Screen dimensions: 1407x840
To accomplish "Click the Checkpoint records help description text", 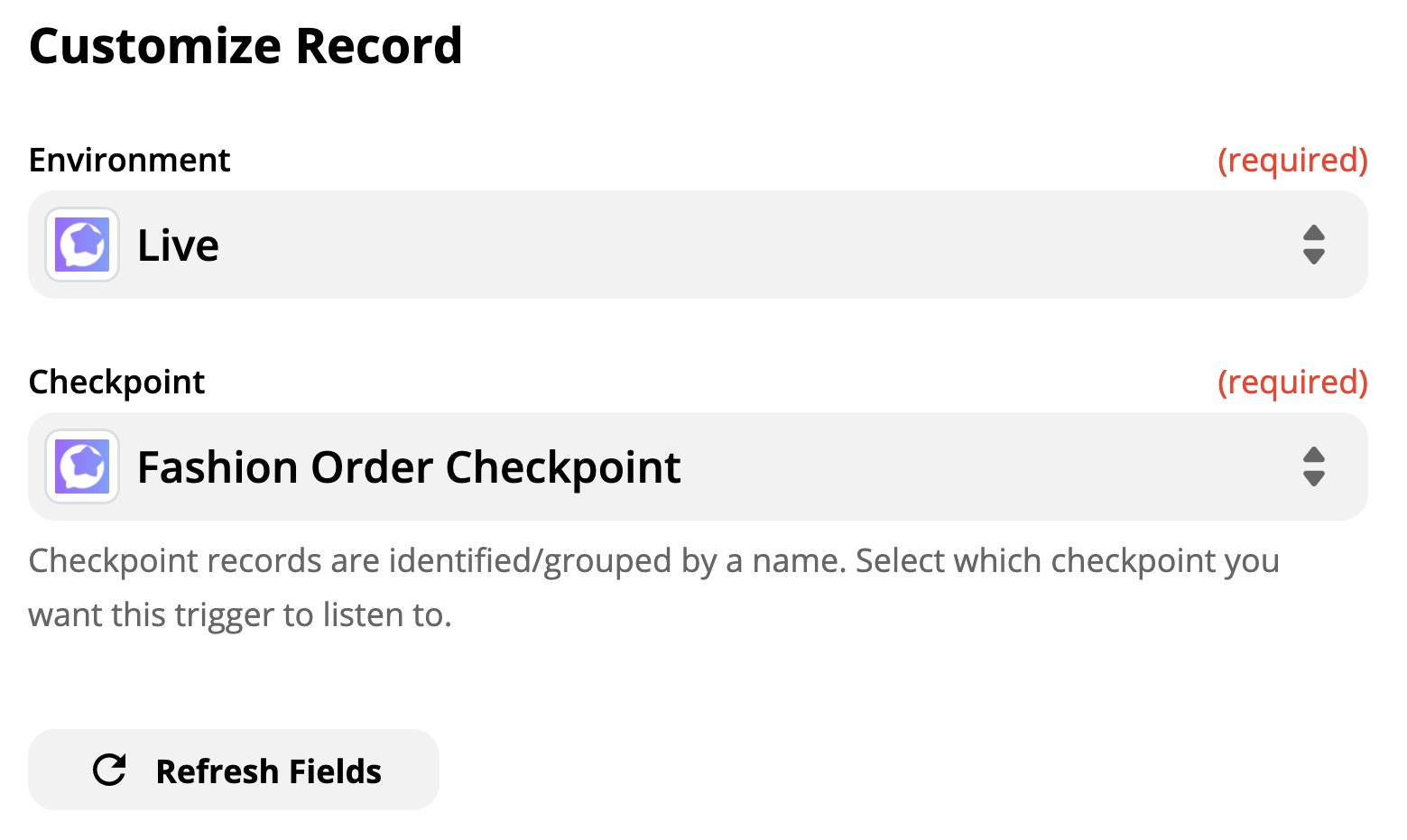I will point(653,587).
